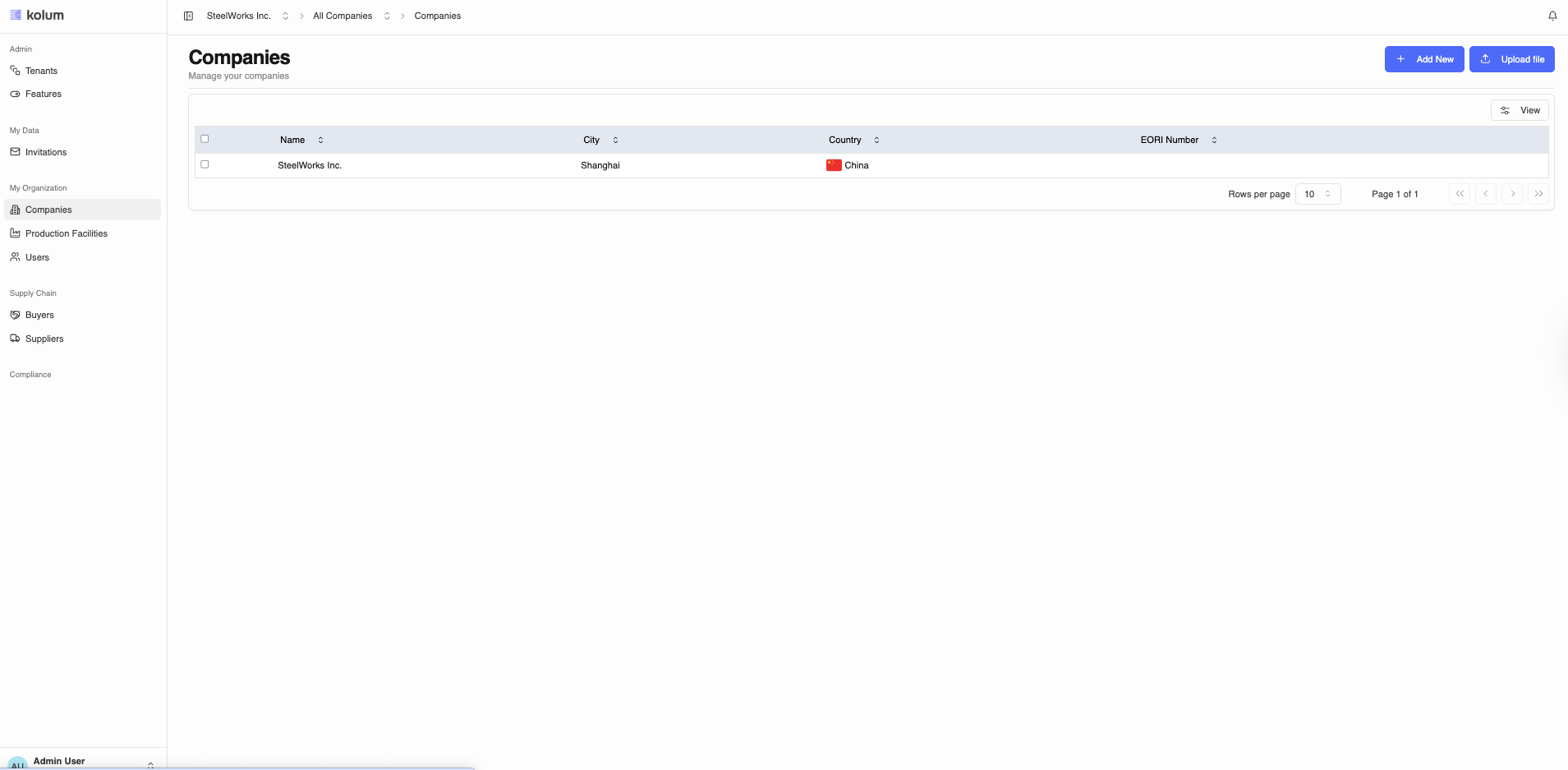Open the Tenants admin page

pyautogui.click(x=41, y=71)
